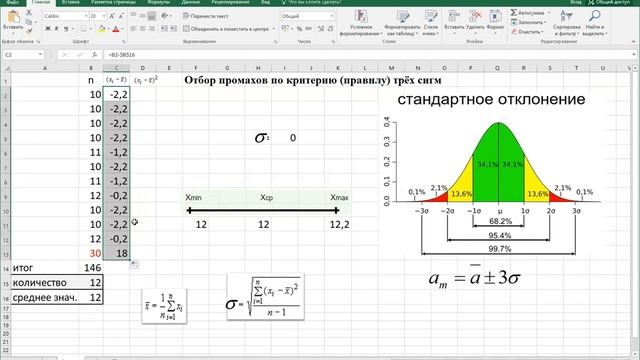Open the Name Box dropdown arrow
The width and height of the screenshot is (640, 360).
40,54
